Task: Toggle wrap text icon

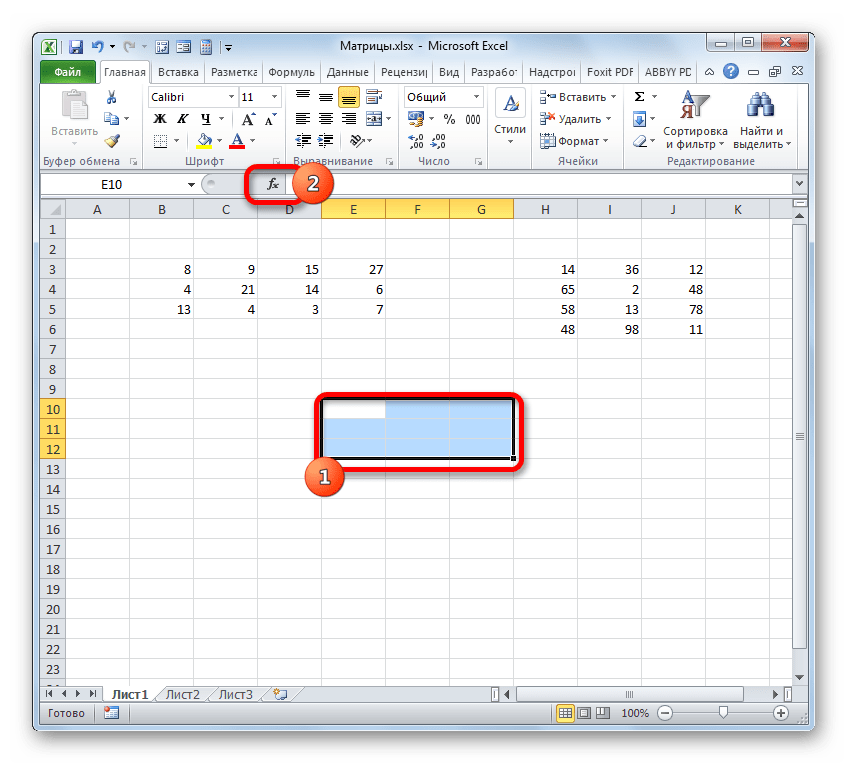Action: [374, 97]
